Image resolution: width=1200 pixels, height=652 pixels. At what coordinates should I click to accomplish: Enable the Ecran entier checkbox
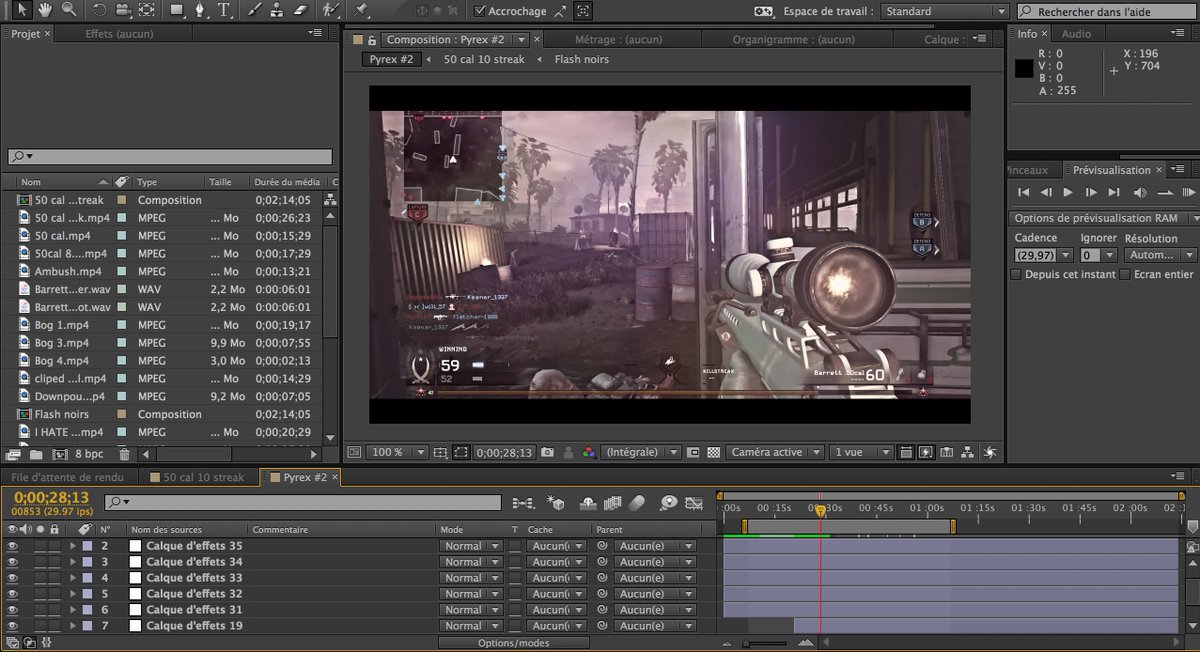[x=1125, y=274]
